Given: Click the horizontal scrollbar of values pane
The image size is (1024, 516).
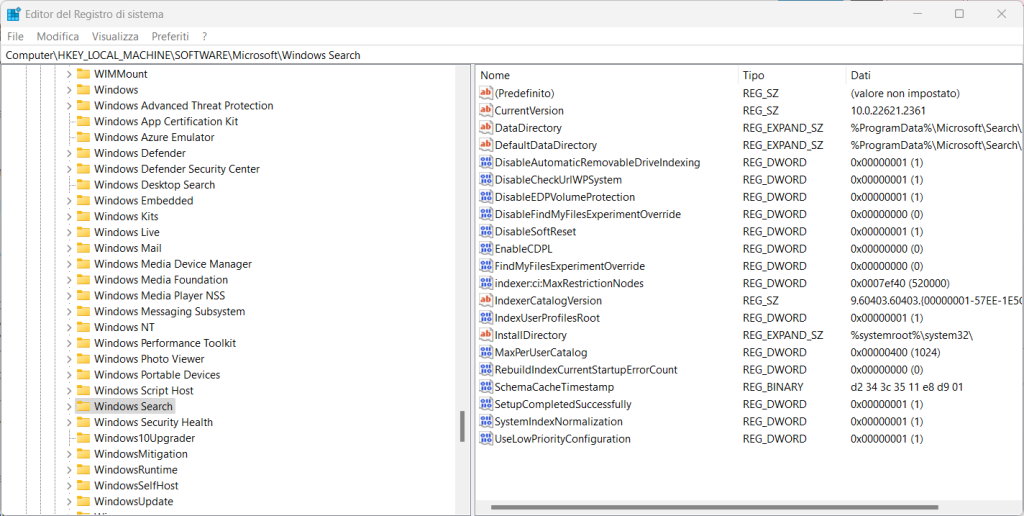Looking at the screenshot, I should click(714, 507).
